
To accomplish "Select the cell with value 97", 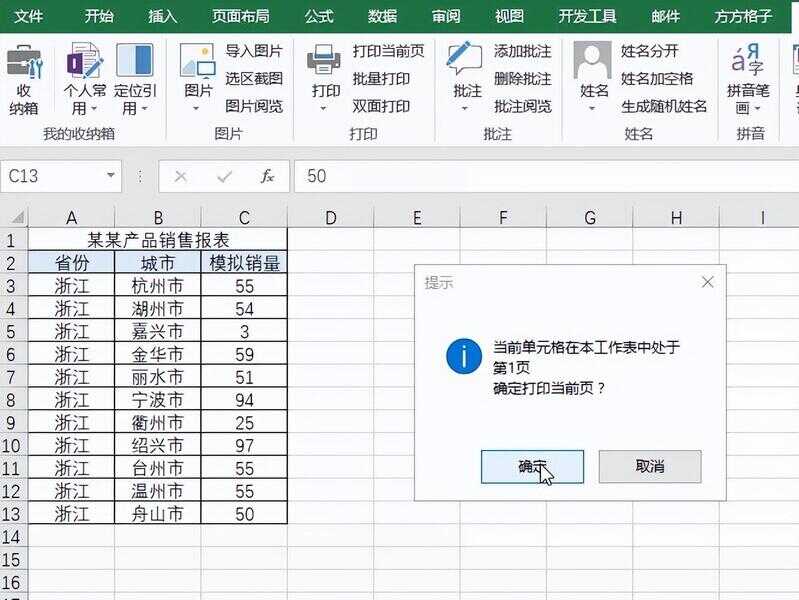I will point(244,446).
